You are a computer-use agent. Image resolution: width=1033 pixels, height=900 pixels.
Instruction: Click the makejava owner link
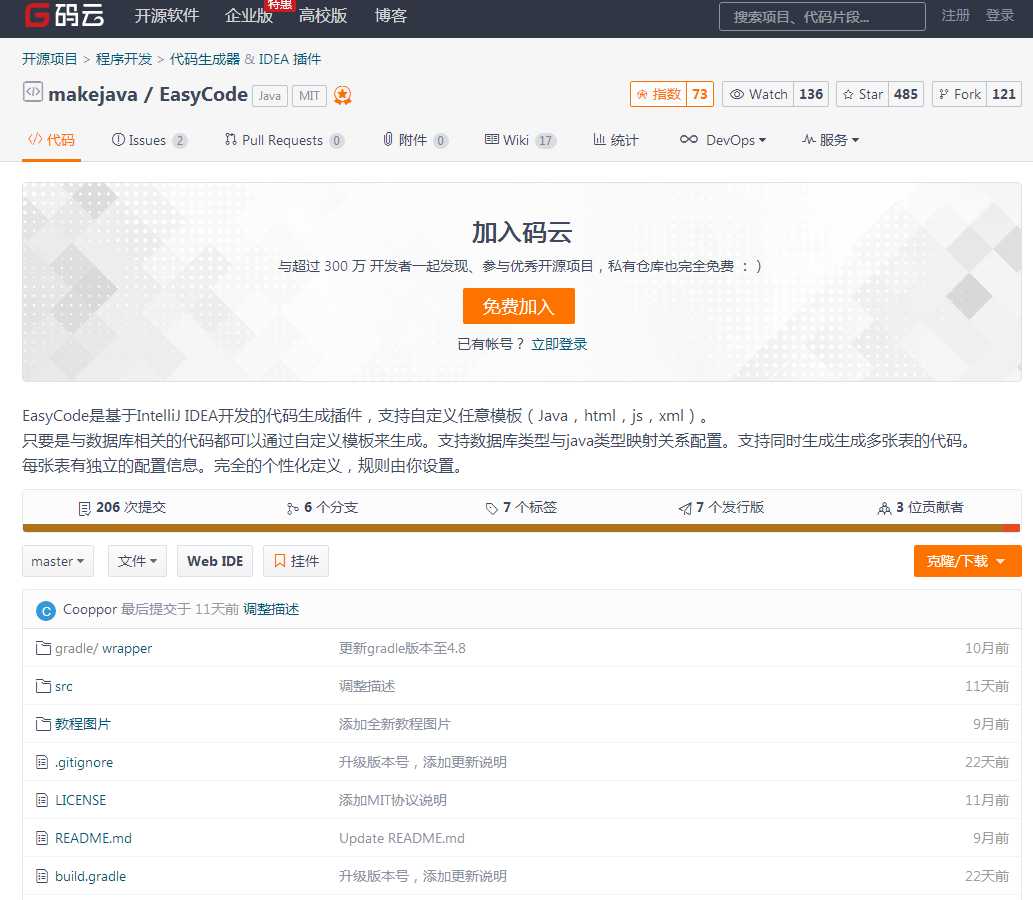click(x=93, y=95)
